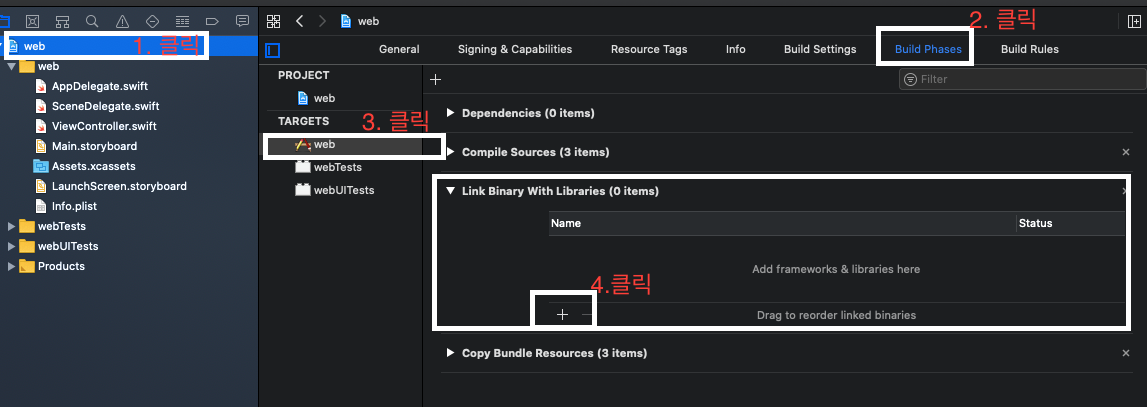The height and width of the screenshot is (407, 1147).
Task: Click the Products folder label
Action: 61,266
